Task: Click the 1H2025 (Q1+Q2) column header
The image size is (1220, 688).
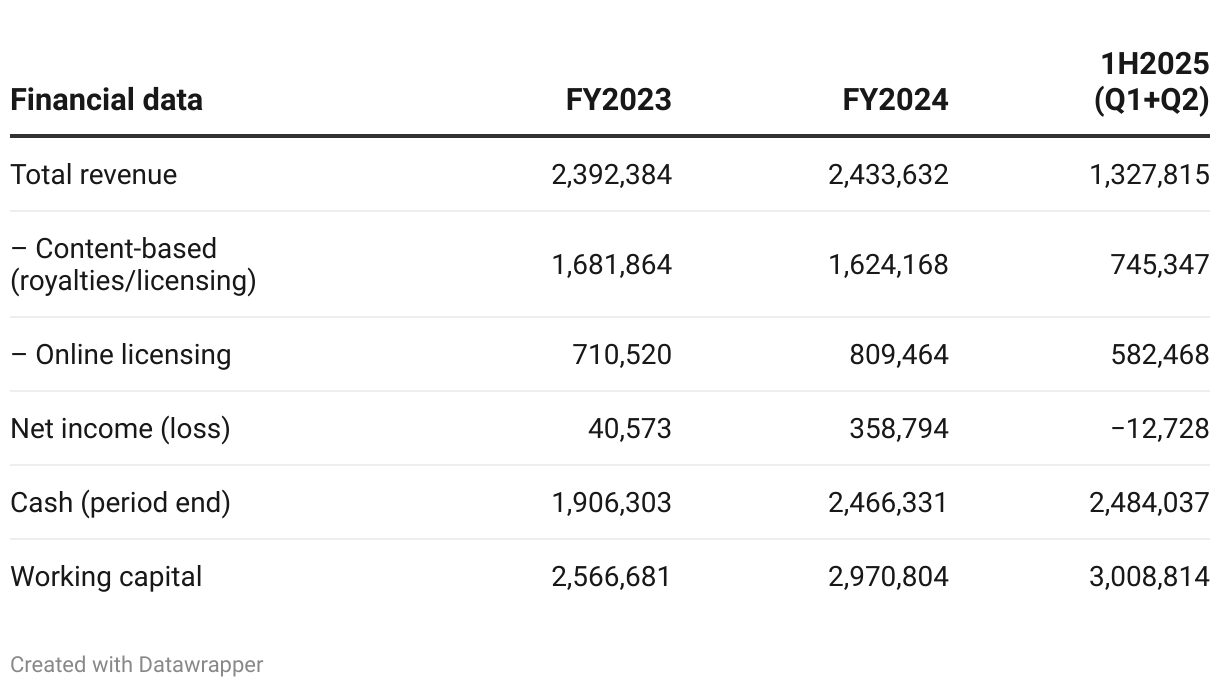Action: click(1153, 83)
